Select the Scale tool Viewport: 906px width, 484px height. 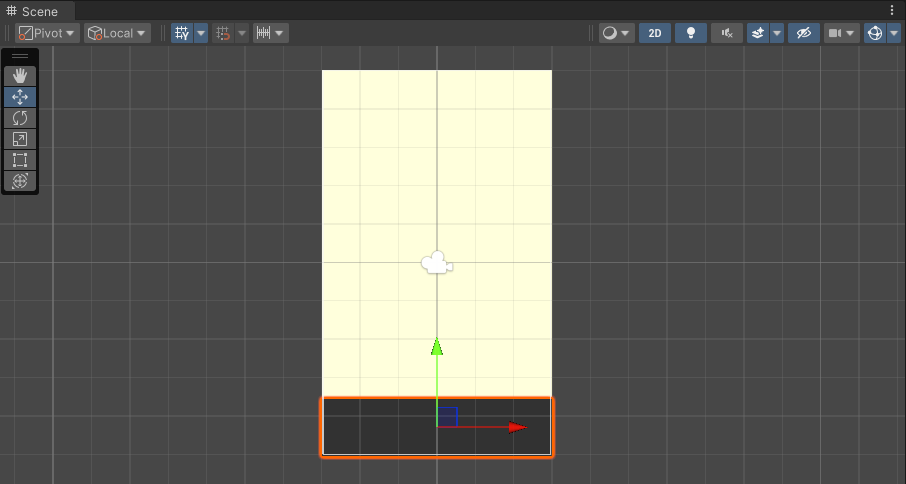click(20, 139)
